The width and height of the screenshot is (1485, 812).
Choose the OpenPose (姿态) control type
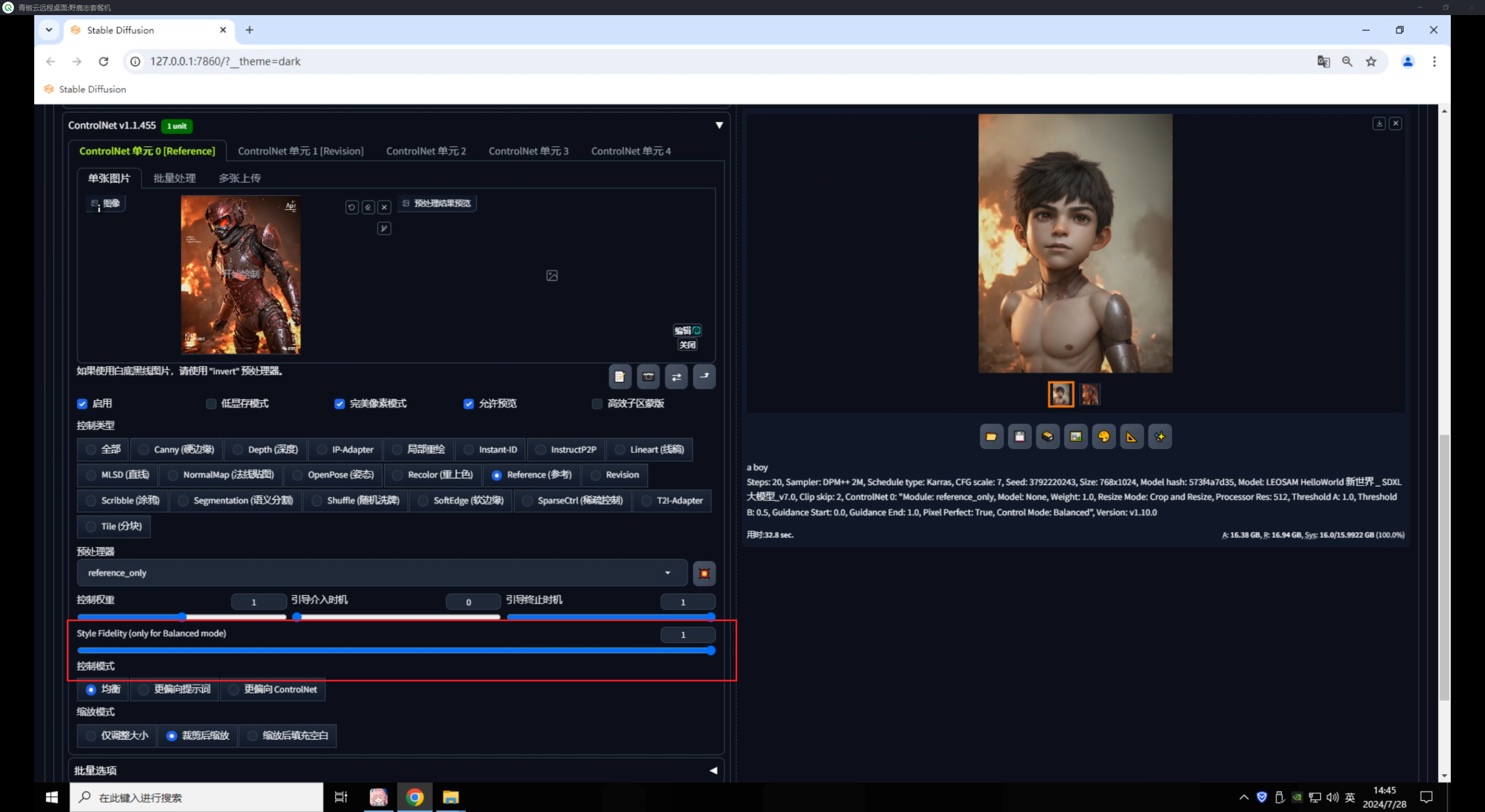click(333, 475)
